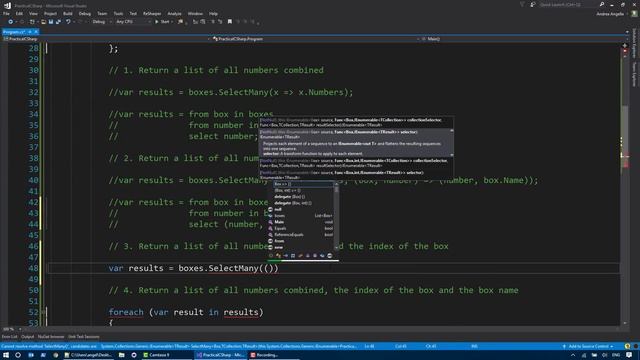Select 'from' in the completion list
The height and width of the screenshot is (360, 640).
[x=301, y=241]
